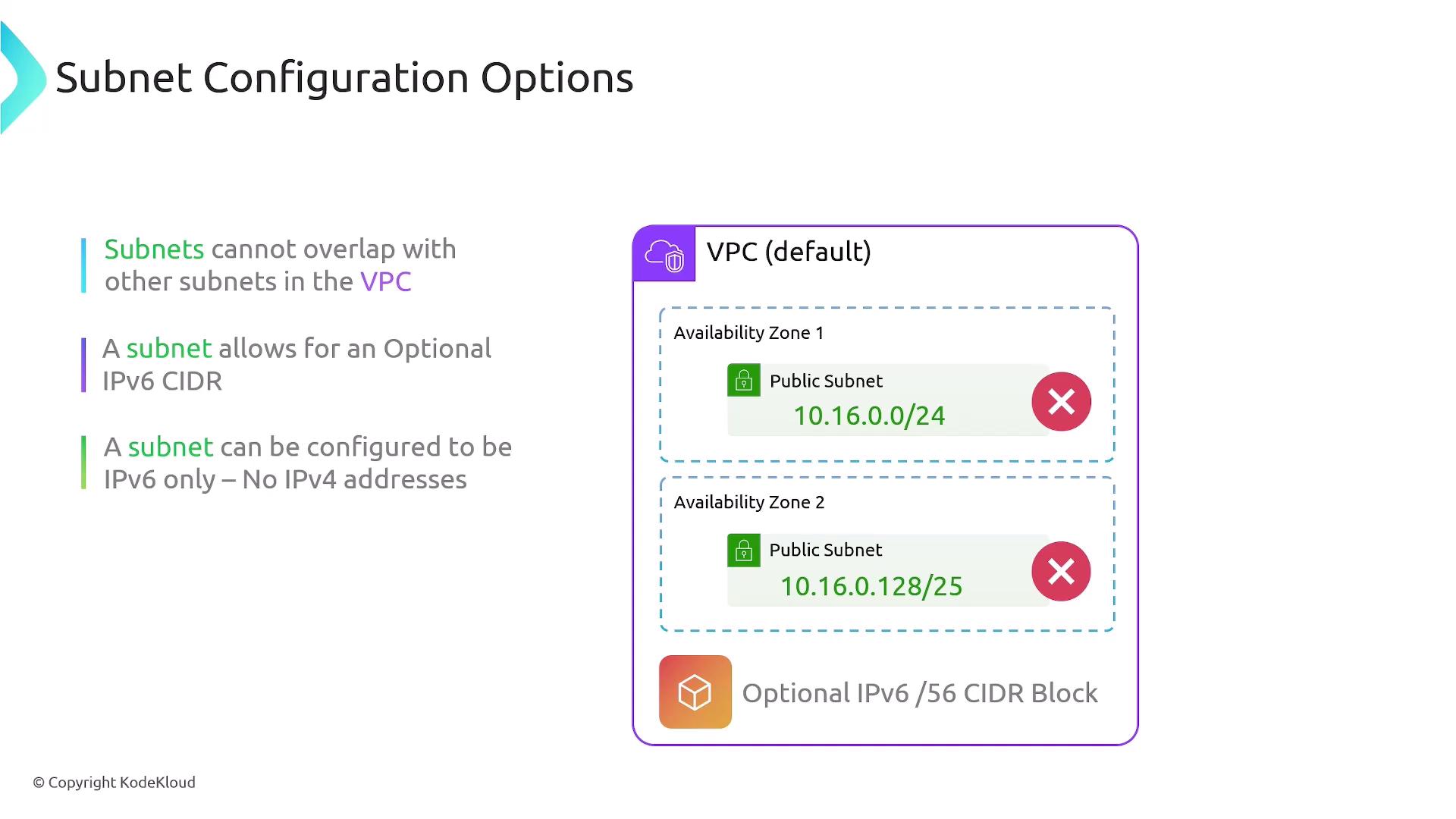This screenshot has width=1456, height=819.
Task: Click the 10.16.0.0/24 CIDR text
Action: (x=869, y=416)
